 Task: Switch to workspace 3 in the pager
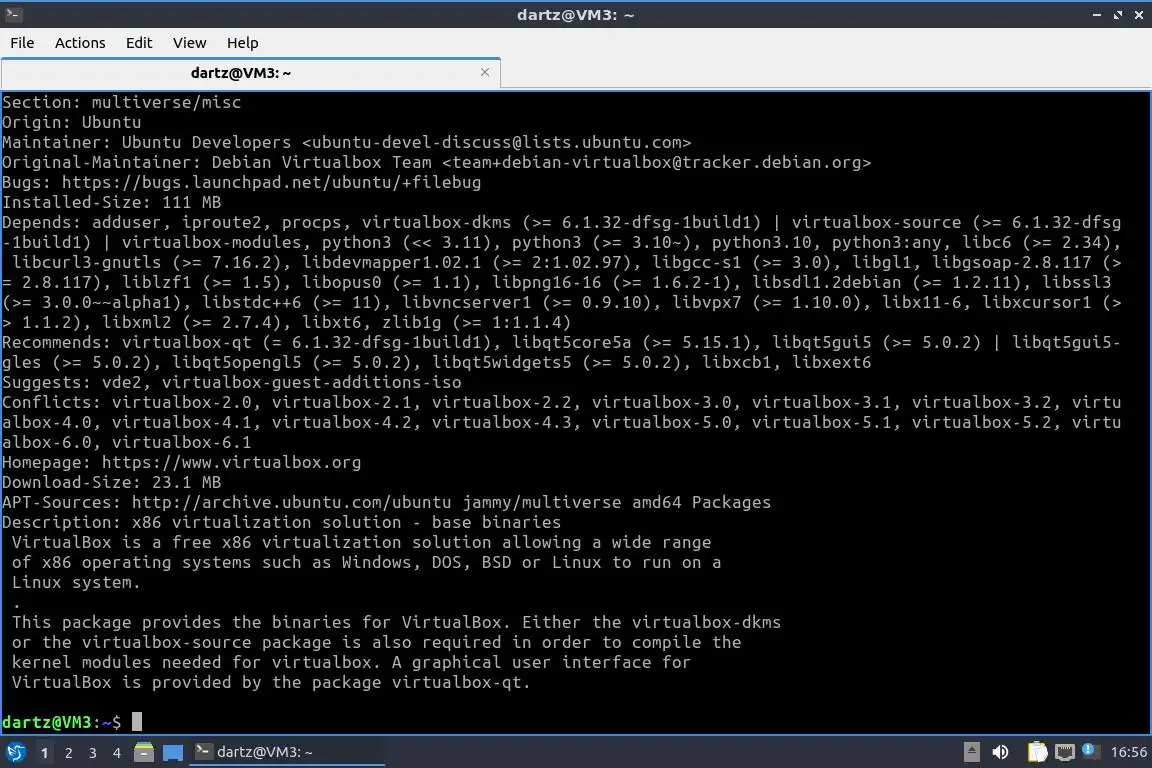pos(93,753)
